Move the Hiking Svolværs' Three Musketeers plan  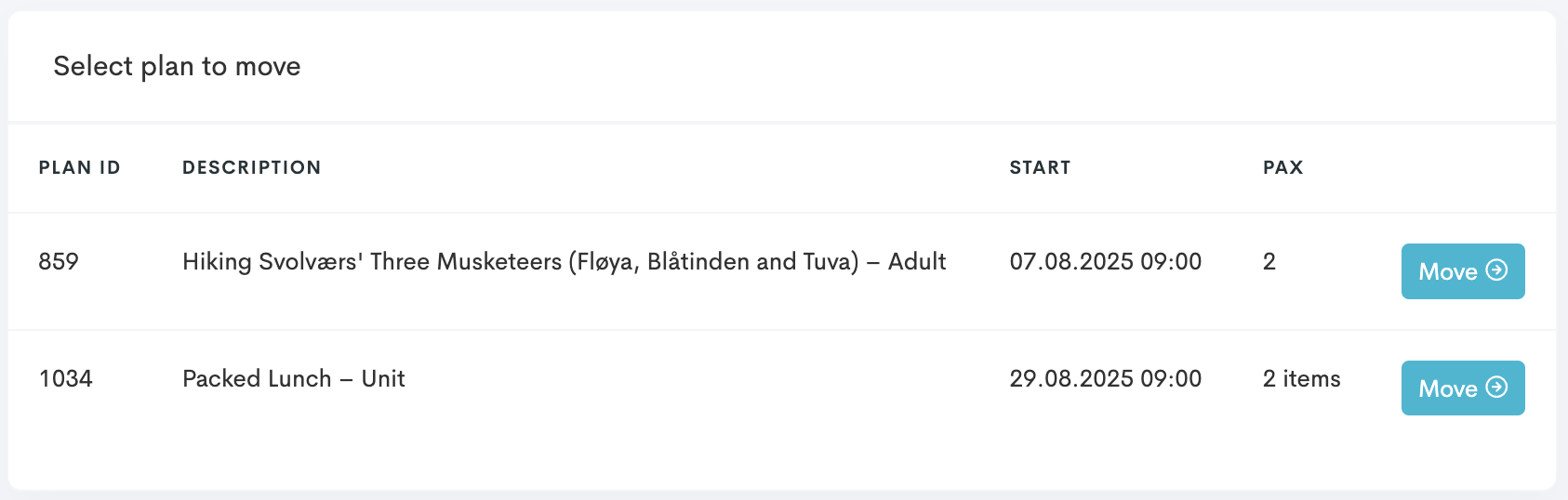(1462, 271)
